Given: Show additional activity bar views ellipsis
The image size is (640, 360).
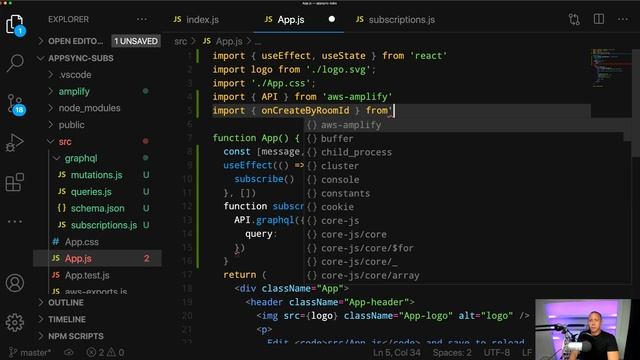Looking at the screenshot, I should [x=15, y=222].
